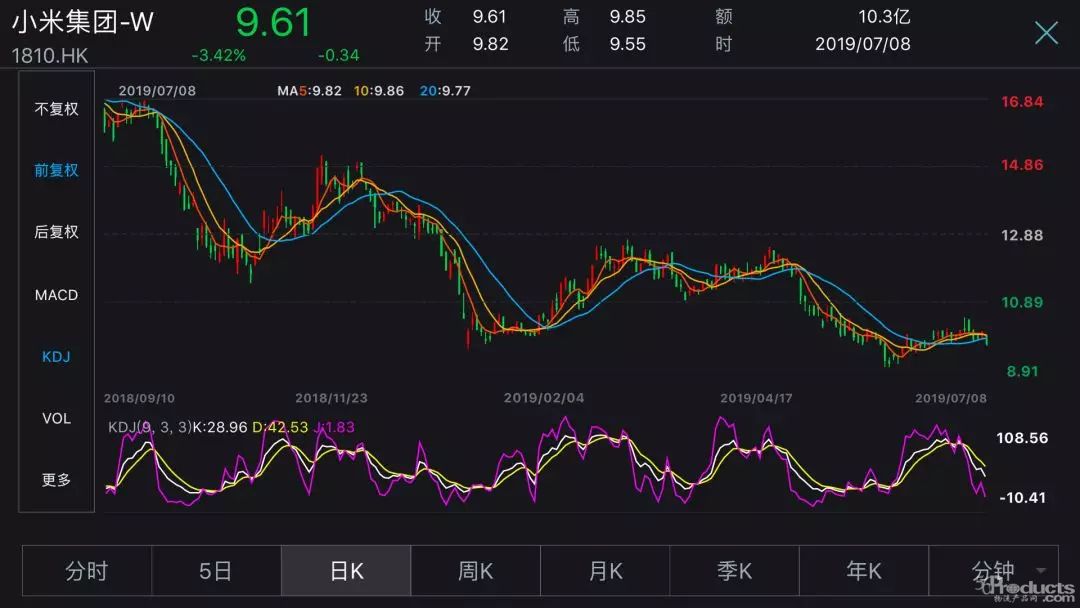Click the 2019/02/04 date marker on chart
This screenshot has width=1080, height=608.
coord(544,398)
